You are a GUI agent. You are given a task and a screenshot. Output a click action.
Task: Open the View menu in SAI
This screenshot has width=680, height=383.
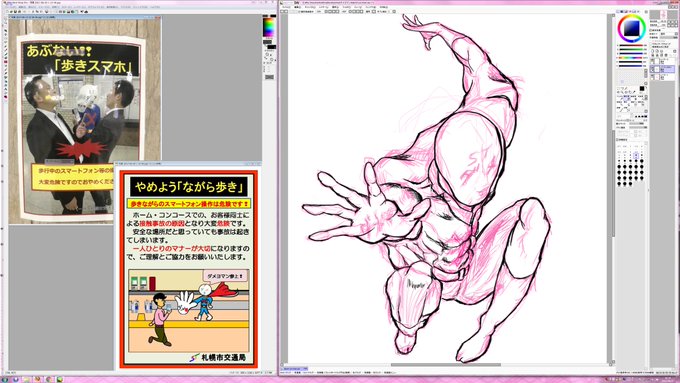[358, 7]
